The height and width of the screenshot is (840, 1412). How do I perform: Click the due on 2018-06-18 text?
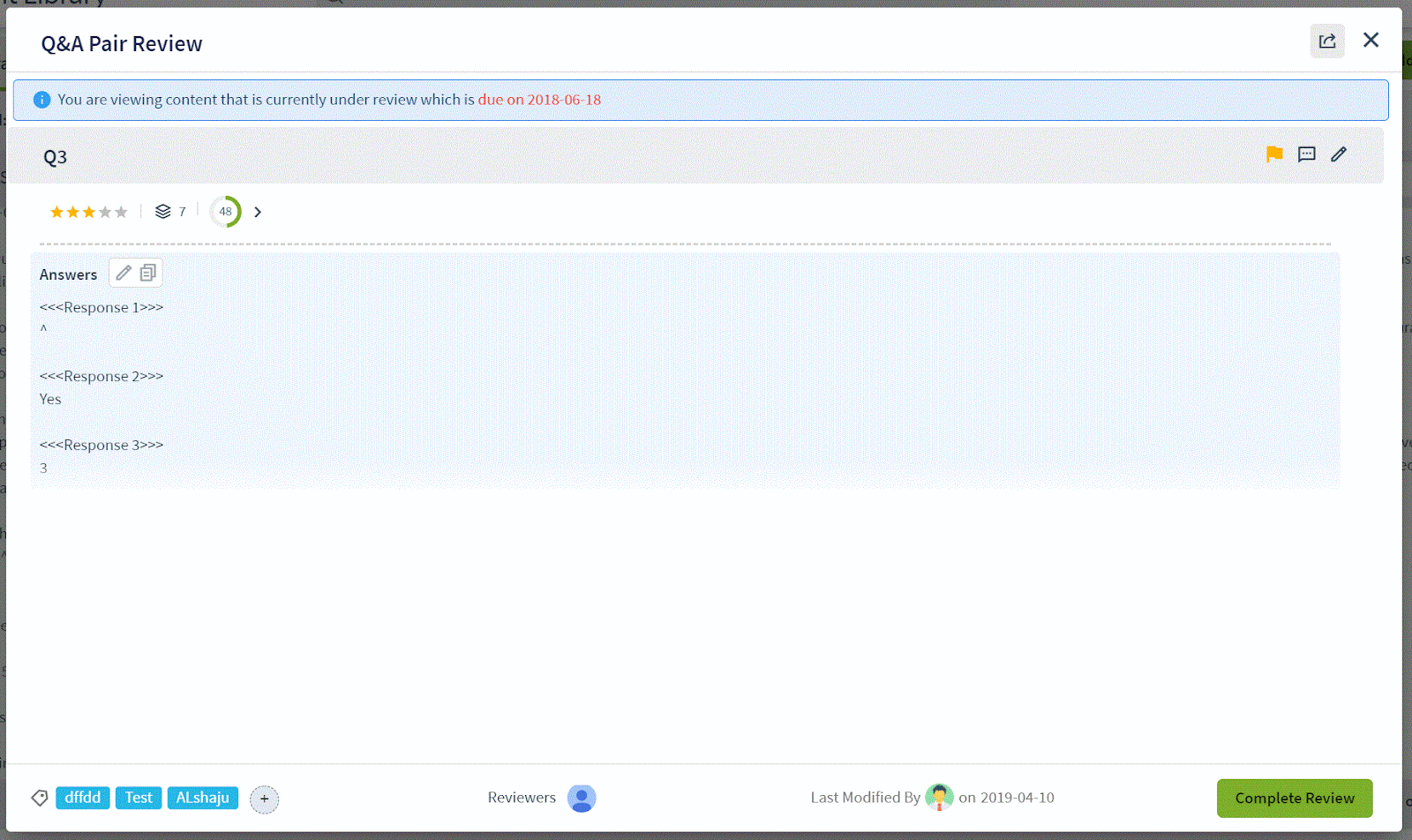tap(539, 100)
